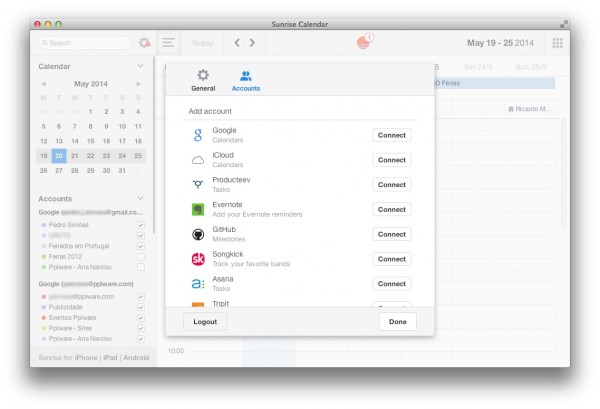Show next month in mini calendar
The height and width of the screenshot is (409, 600).
pos(138,84)
